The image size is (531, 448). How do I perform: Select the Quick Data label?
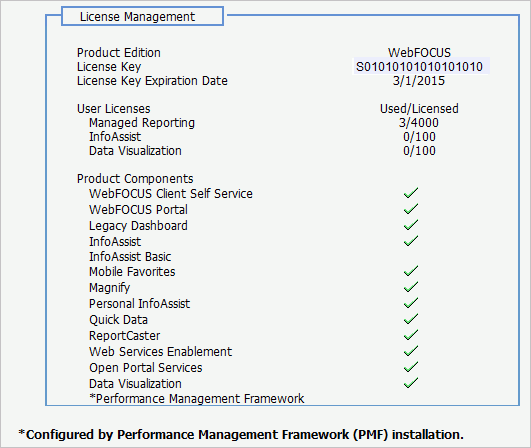click(118, 320)
